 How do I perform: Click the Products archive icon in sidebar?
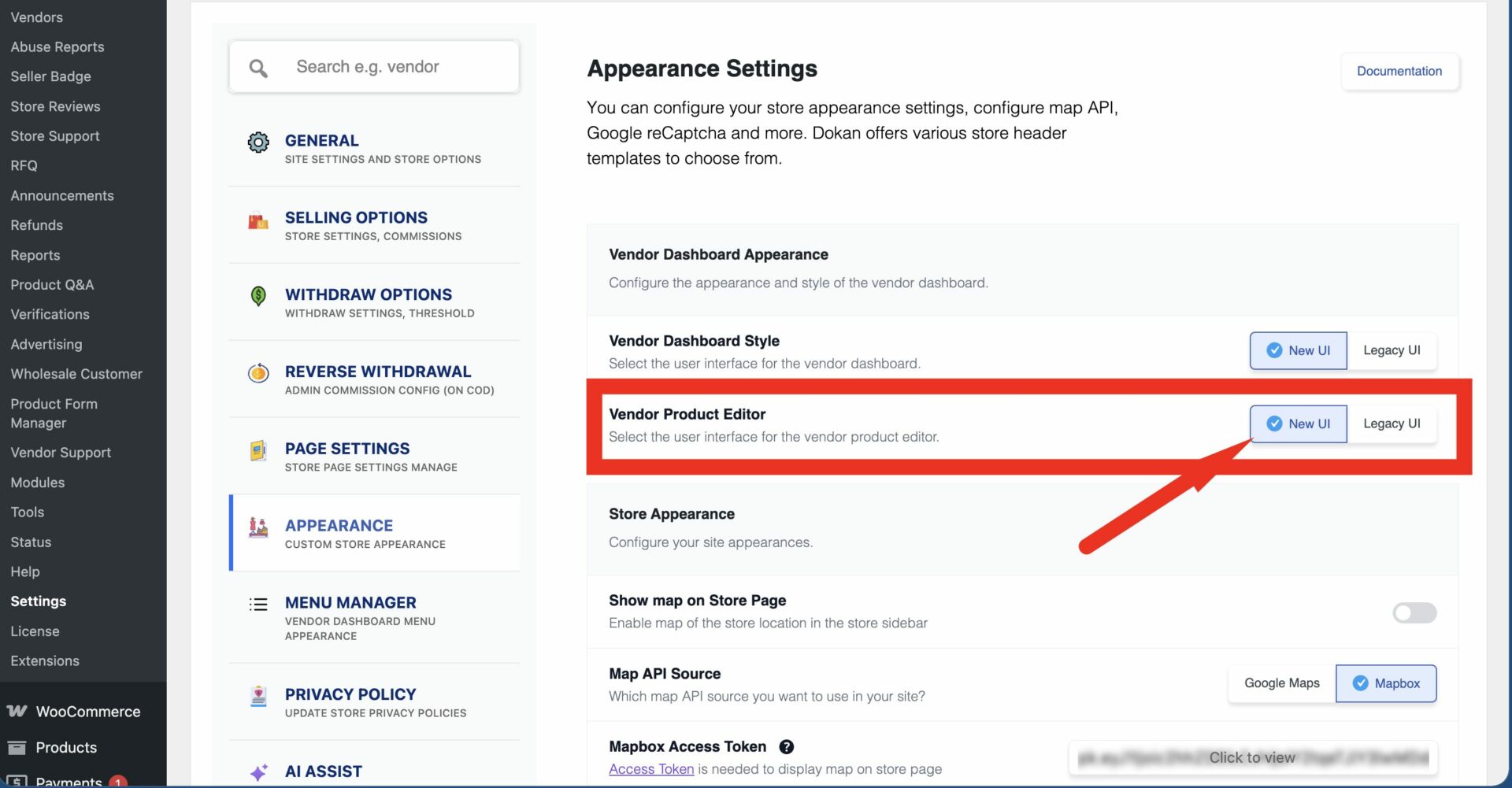point(17,748)
